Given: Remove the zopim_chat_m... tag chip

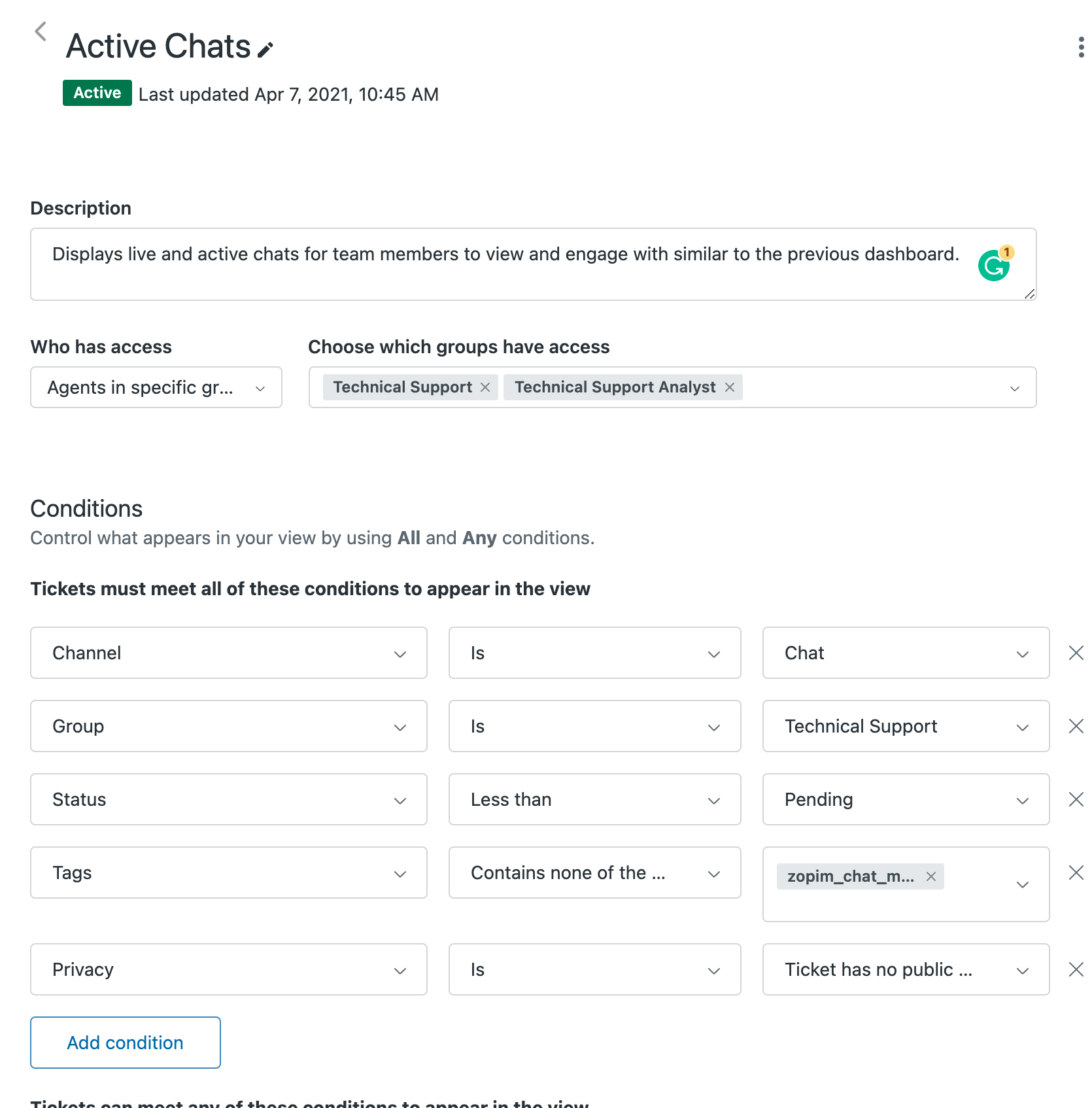Looking at the screenshot, I should tap(931, 876).
